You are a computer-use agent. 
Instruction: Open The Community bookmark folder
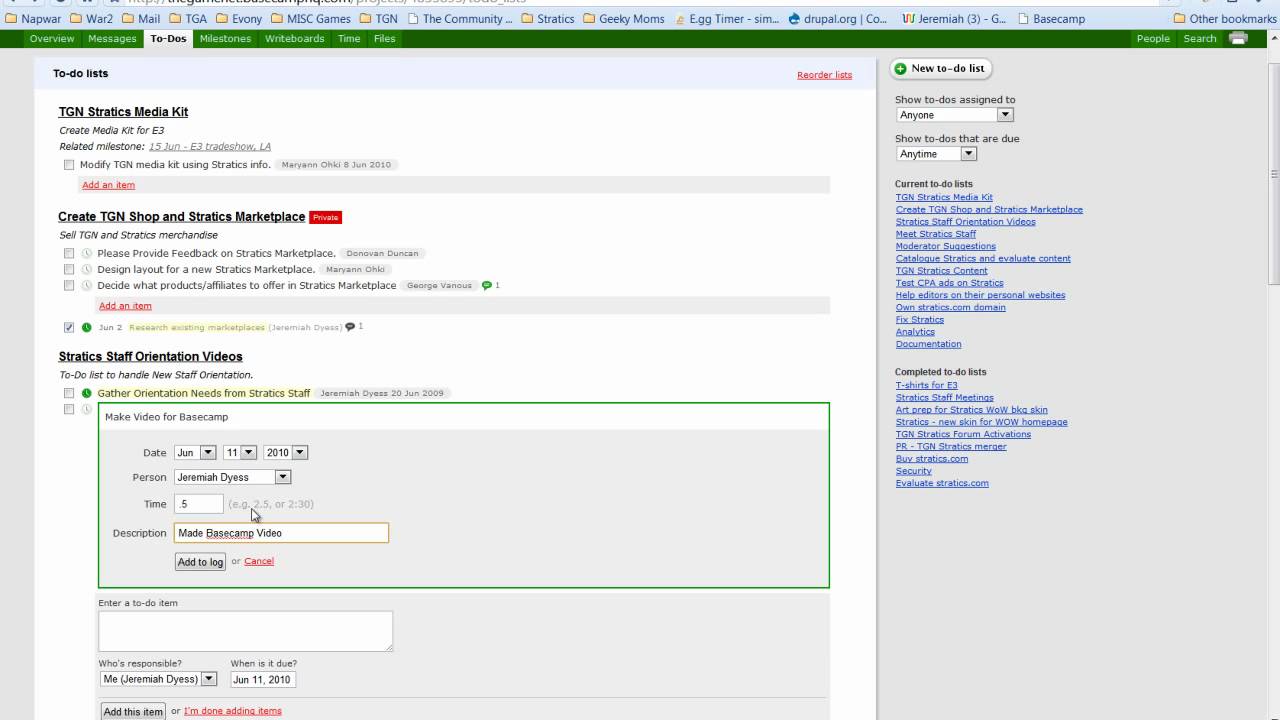pos(459,18)
